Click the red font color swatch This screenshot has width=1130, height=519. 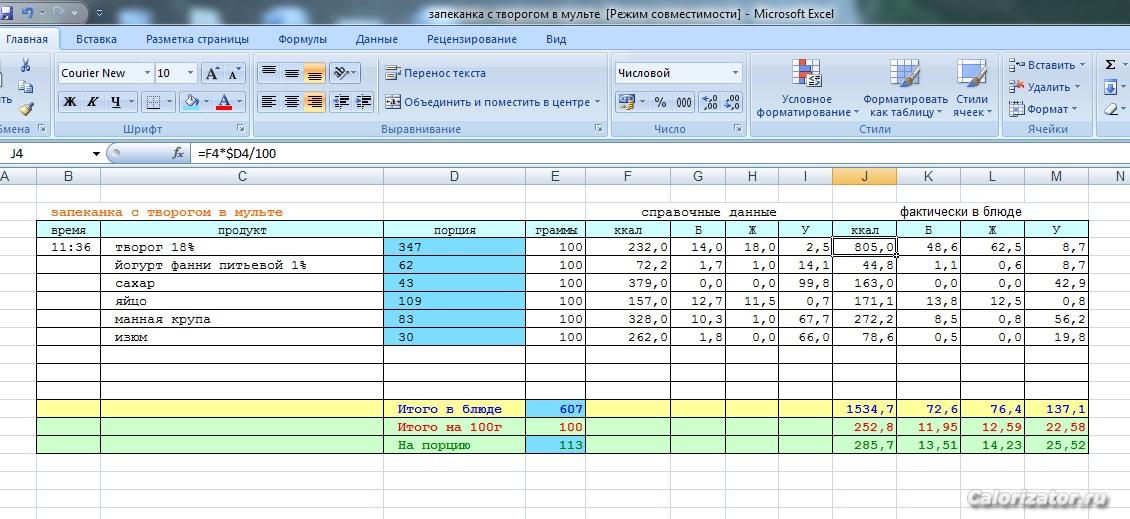coord(223,102)
